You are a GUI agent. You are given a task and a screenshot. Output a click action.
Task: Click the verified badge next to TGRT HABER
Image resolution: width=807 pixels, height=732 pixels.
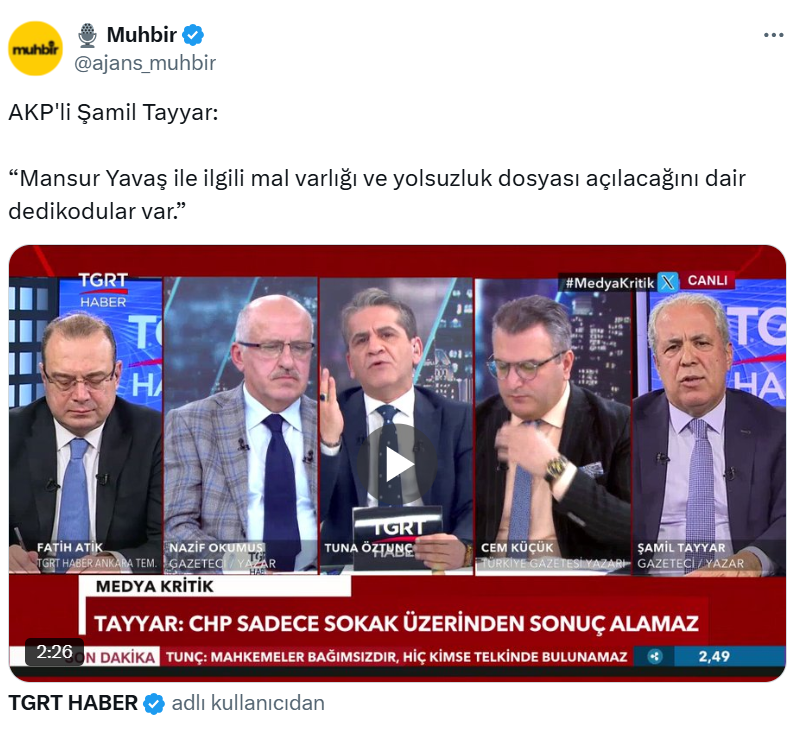tap(154, 703)
